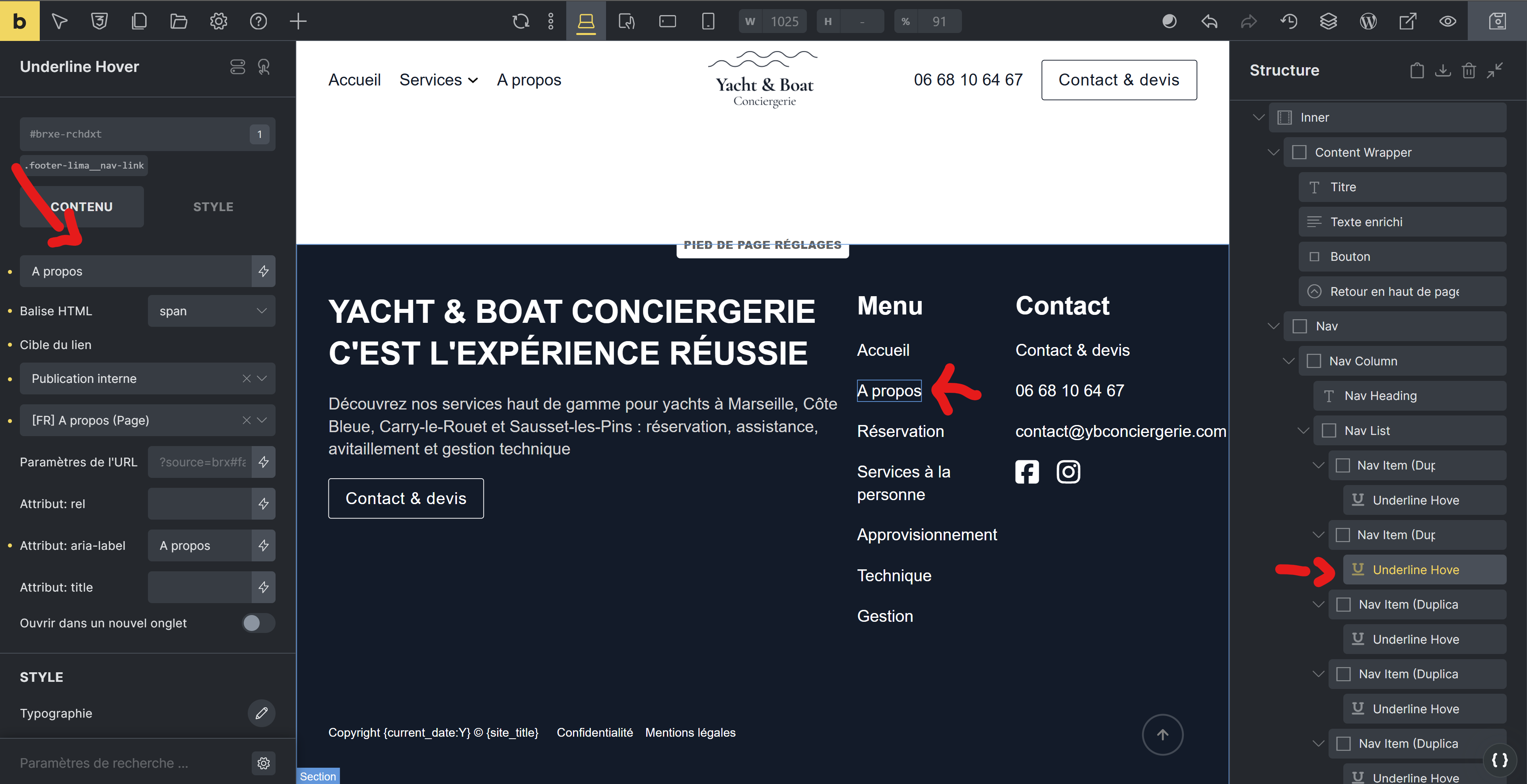Viewport: 1527px width, 784px height.
Task: Open search settings gear at panel bottom
Action: (264, 763)
